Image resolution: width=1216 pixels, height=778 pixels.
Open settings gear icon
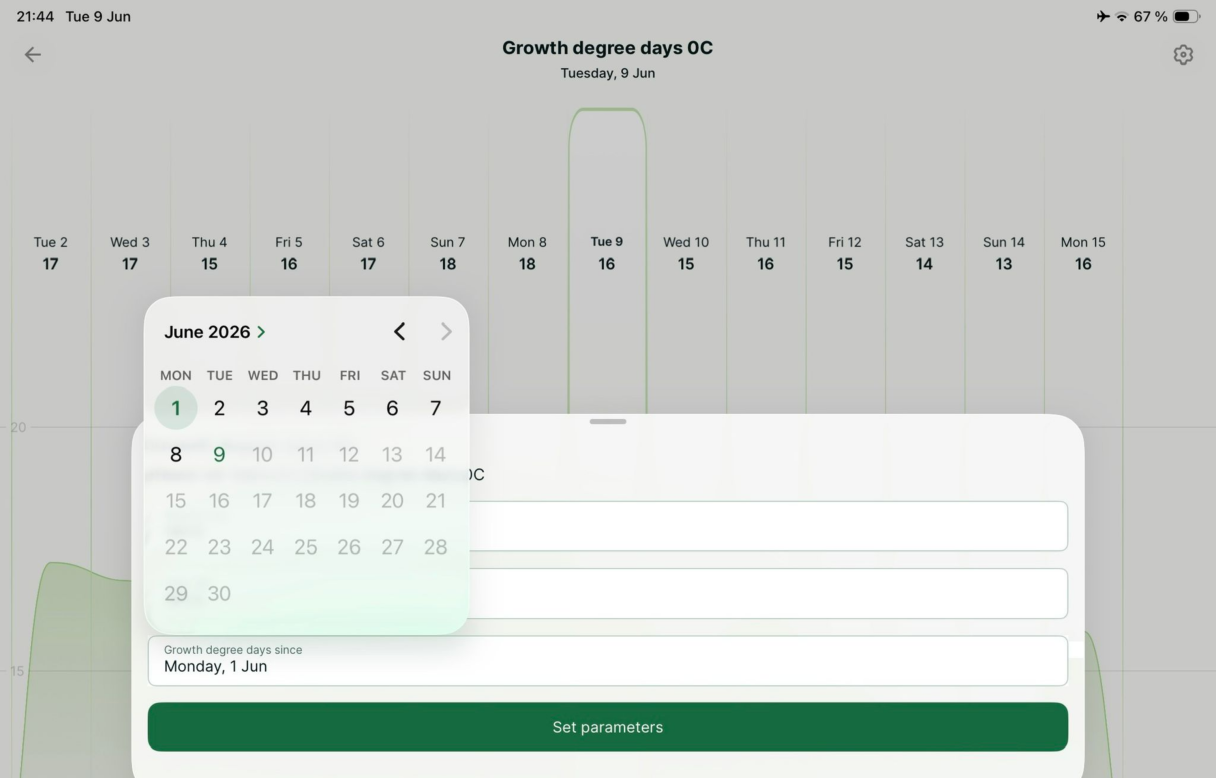pyautogui.click(x=1183, y=55)
